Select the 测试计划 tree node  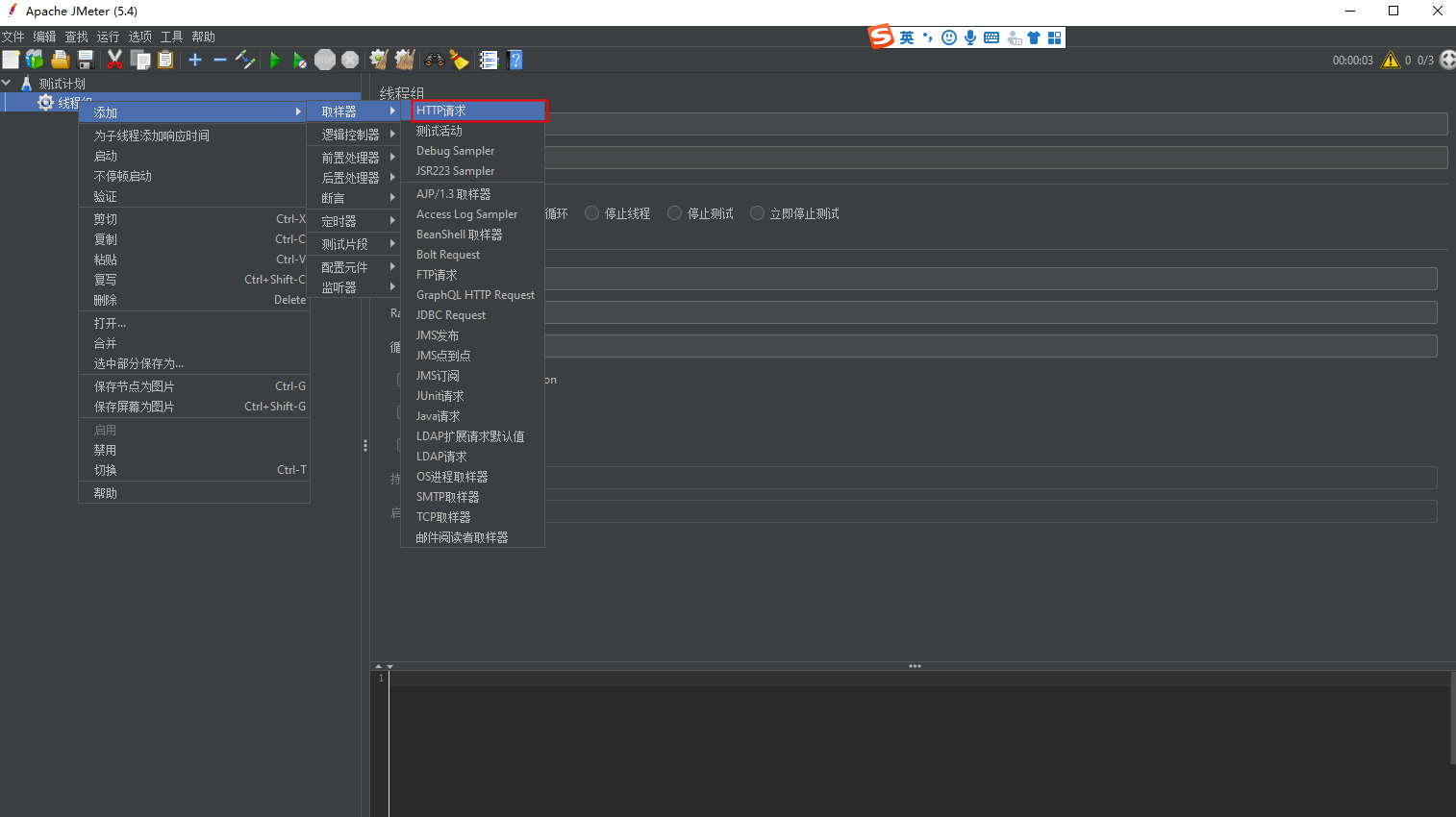click(x=62, y=84)
